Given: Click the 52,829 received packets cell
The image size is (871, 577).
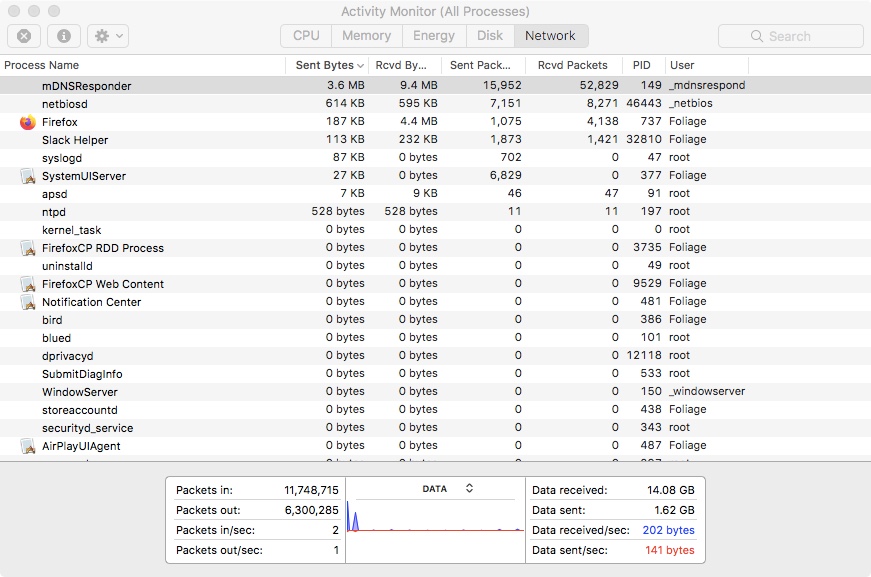Looking at the screenshot, I should click(599, 86).
